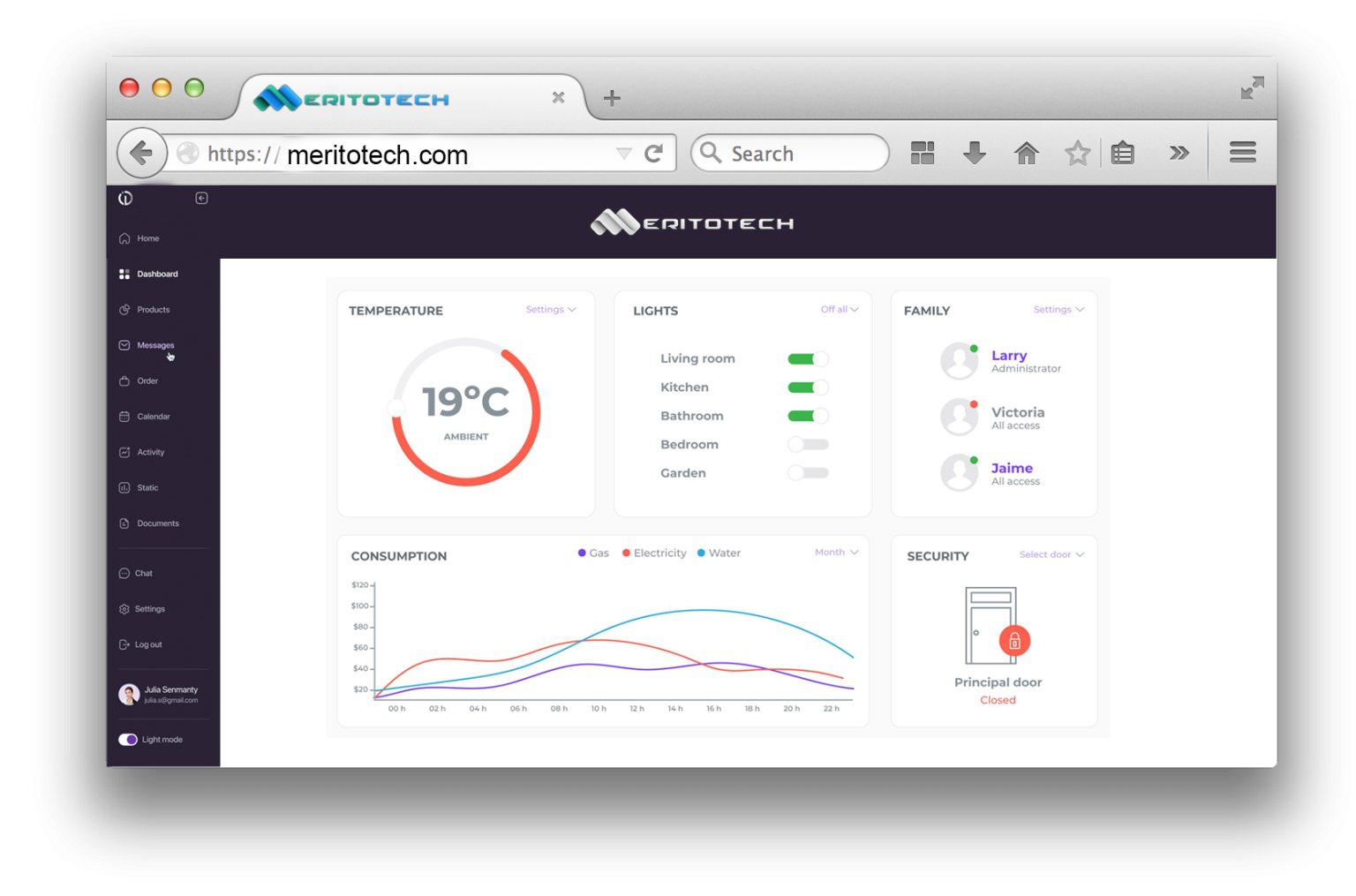The image size is (1356, 896).
Task: Switch to the Dashboard menu item
Action: click(x=157, y=274)
